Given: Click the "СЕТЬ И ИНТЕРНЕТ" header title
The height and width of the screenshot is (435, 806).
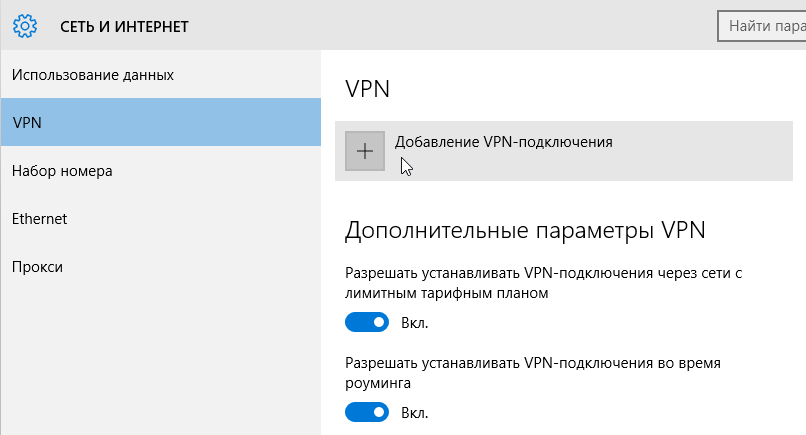Looking at the screenshot, I should click(124, 27).
